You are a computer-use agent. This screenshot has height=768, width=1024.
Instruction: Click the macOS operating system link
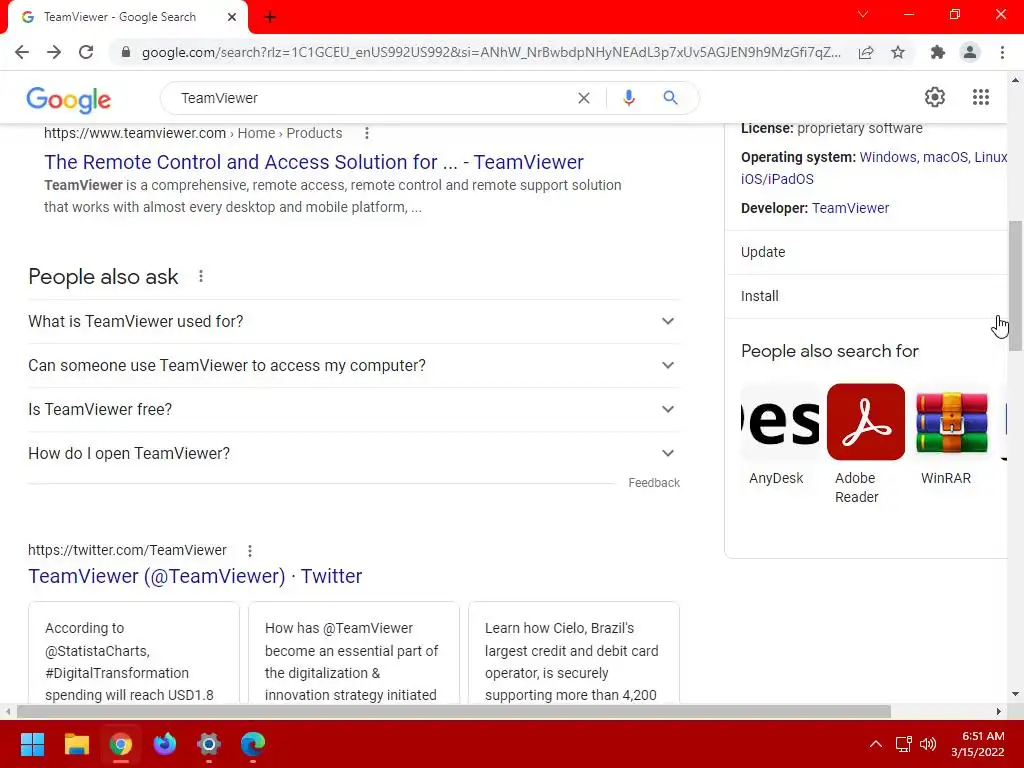pos(945,157)
